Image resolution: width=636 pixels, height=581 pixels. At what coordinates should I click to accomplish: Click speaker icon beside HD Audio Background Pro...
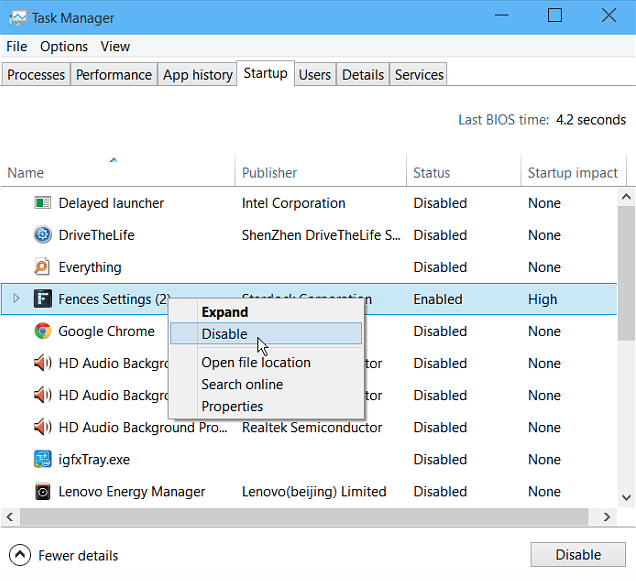point(43,427)
